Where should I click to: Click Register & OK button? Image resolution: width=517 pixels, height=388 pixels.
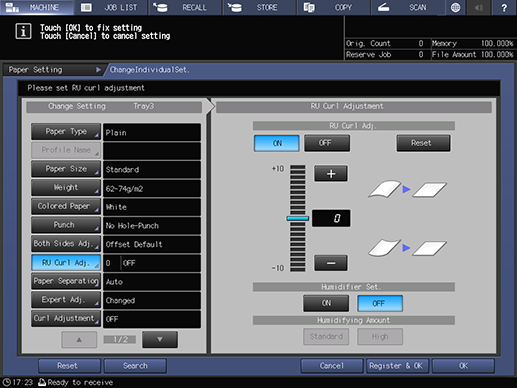396,366
